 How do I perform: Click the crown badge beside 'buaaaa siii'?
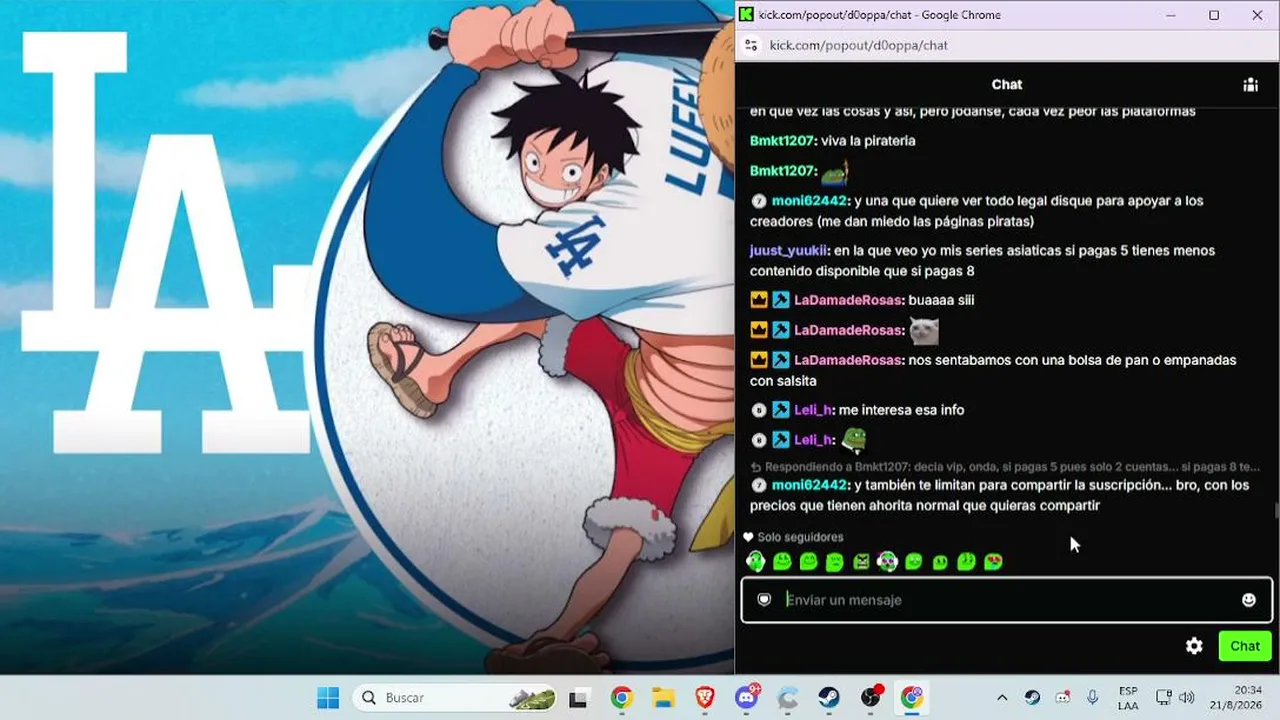(759, 300)
